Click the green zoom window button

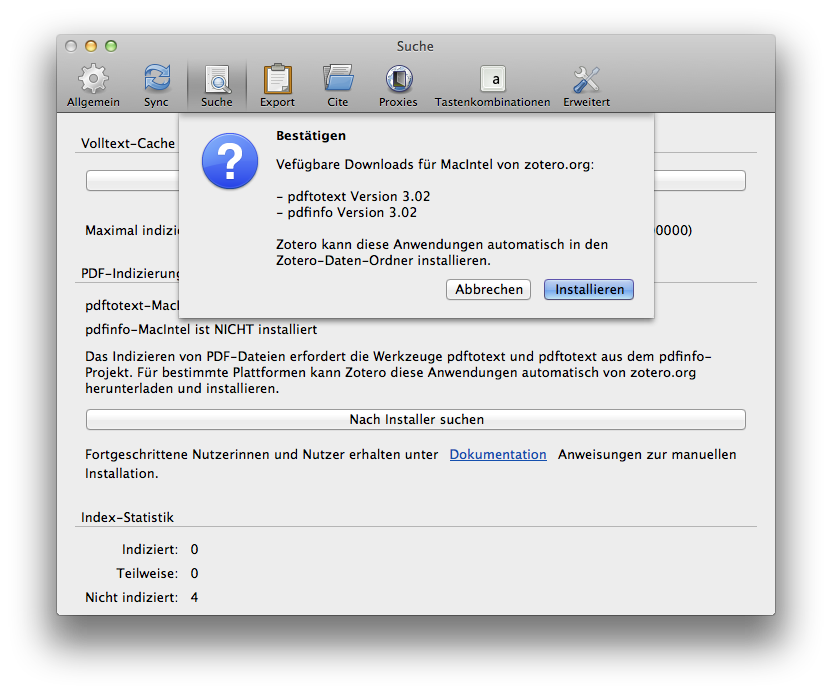[111, 46]
